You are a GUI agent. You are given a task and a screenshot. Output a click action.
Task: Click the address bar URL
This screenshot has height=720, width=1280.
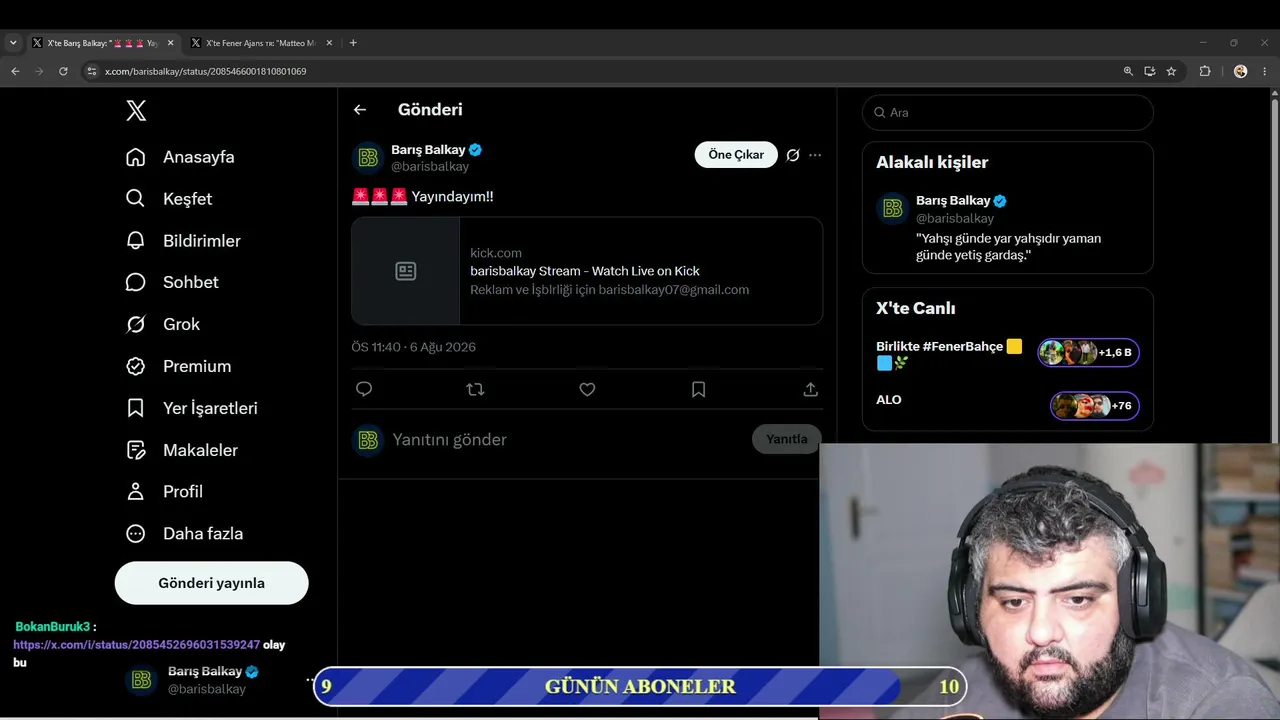(x=205, y=72)
